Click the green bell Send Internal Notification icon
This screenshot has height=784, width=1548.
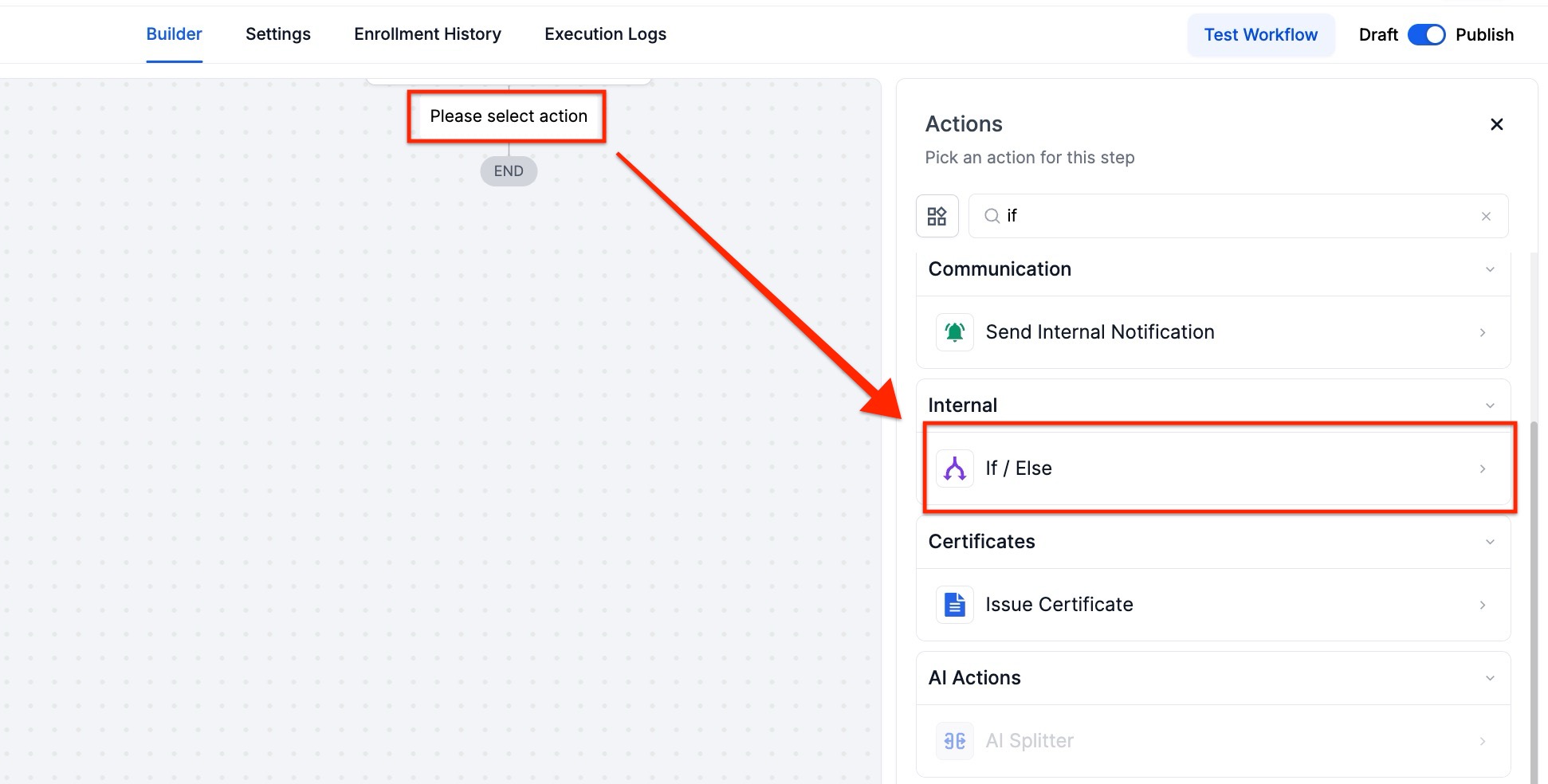click(x=954, y=332)
